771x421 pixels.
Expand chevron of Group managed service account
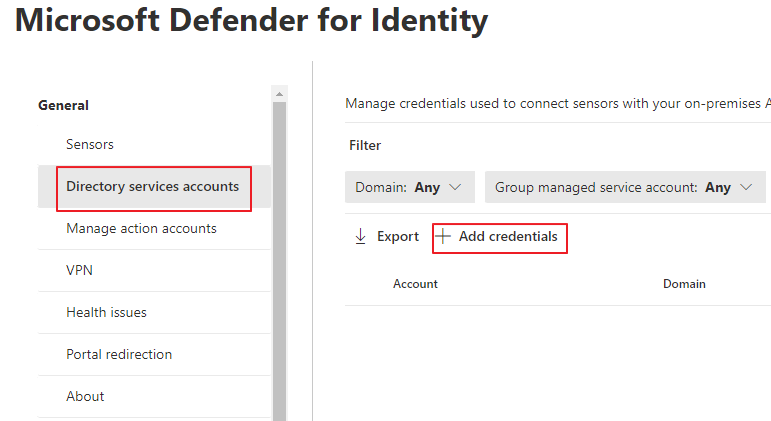pos(746,187)
